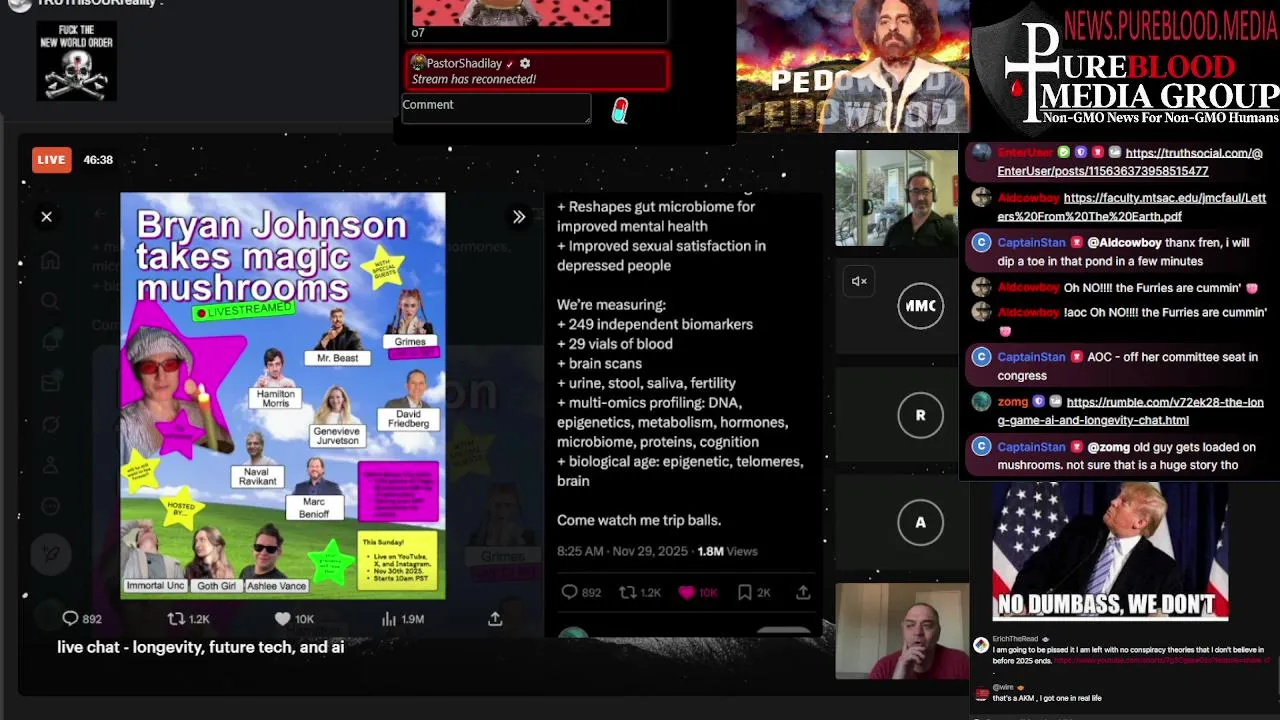Click the PastorShadilay username
The width and height of the screenshot is (1280, 720).
click(464, 63)
